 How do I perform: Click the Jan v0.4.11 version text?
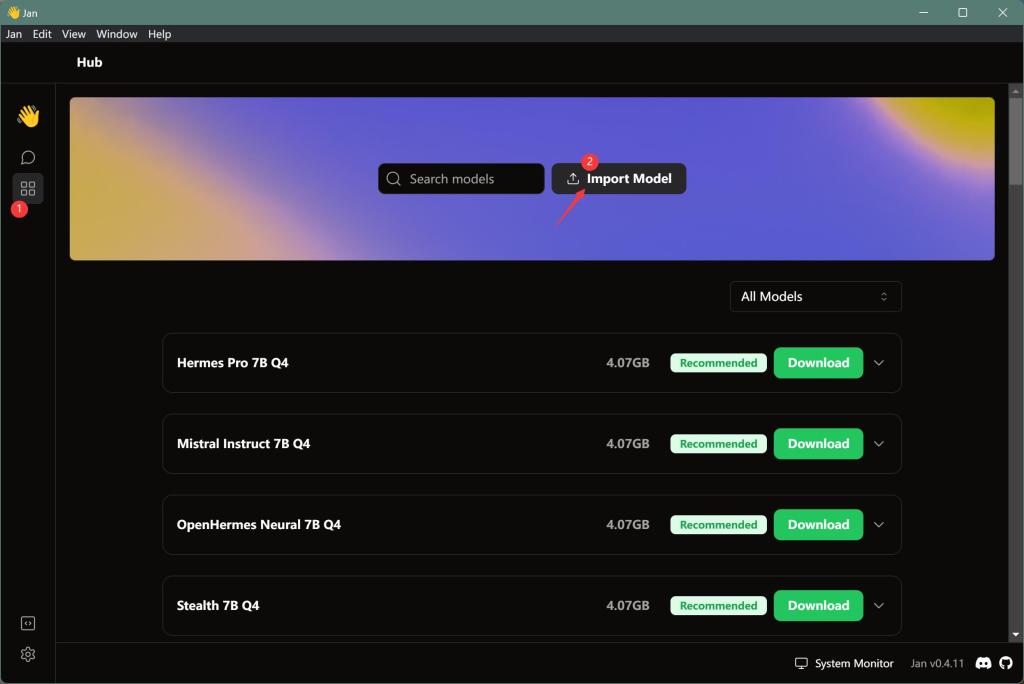point(937,663)
